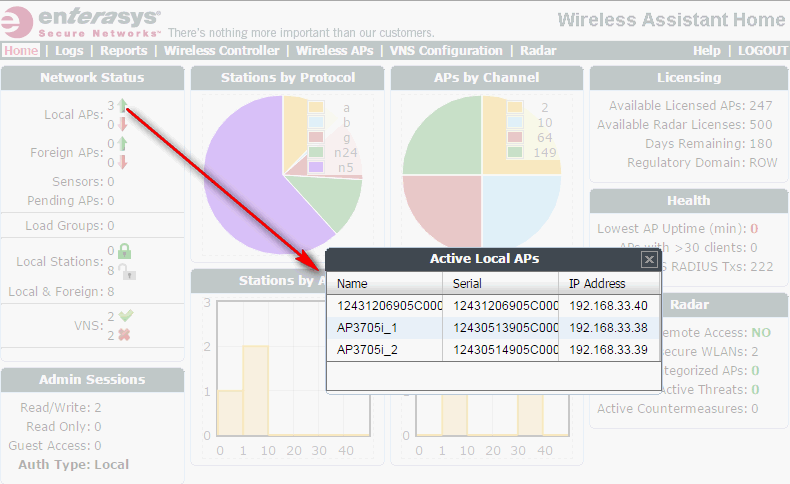Sort popup by Serial column header
This screenshot has height=484, width=790.
pyautogui.click(x=500, y=284)
